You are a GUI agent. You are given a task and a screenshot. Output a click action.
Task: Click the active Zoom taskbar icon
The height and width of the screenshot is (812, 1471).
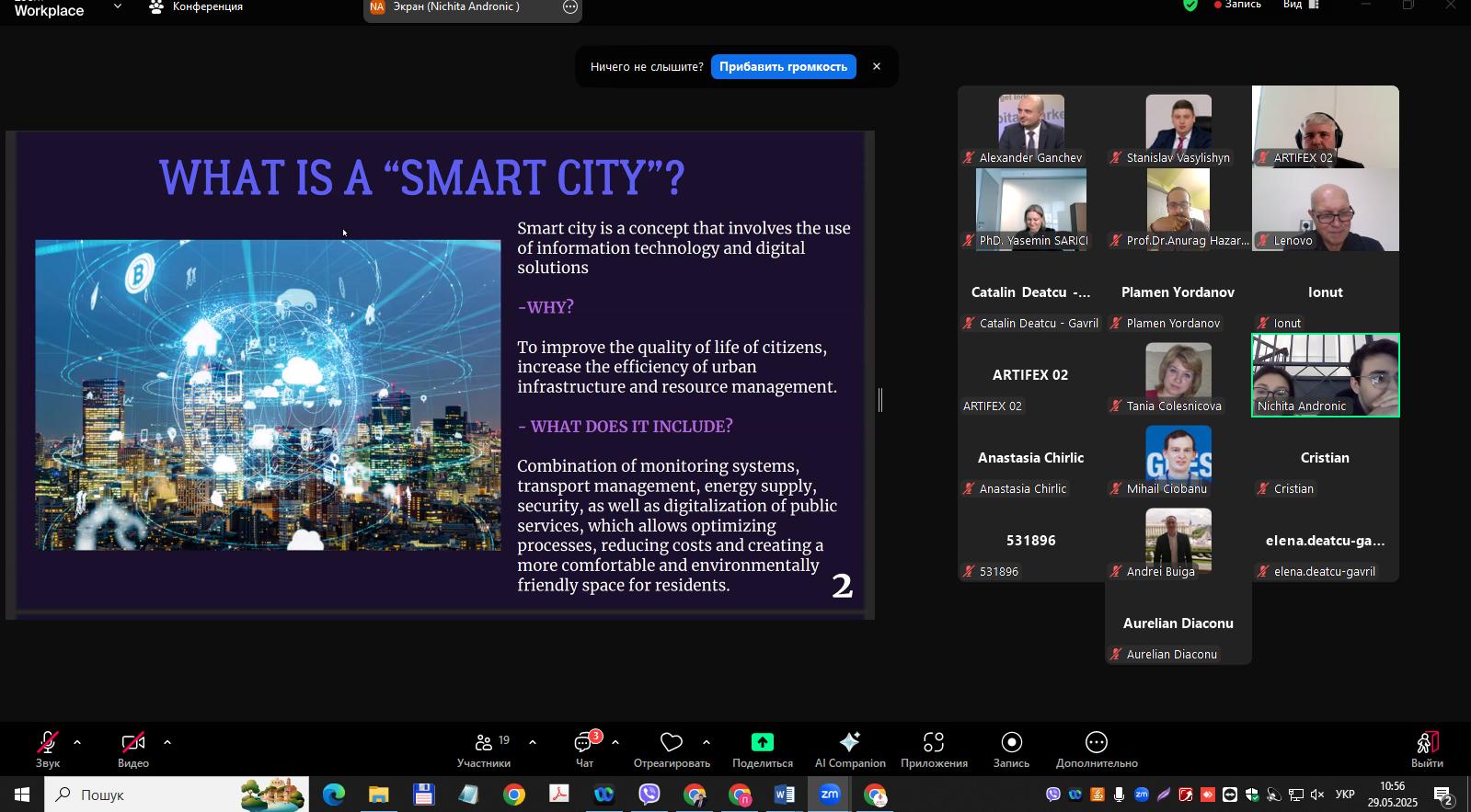pos(829,795)
